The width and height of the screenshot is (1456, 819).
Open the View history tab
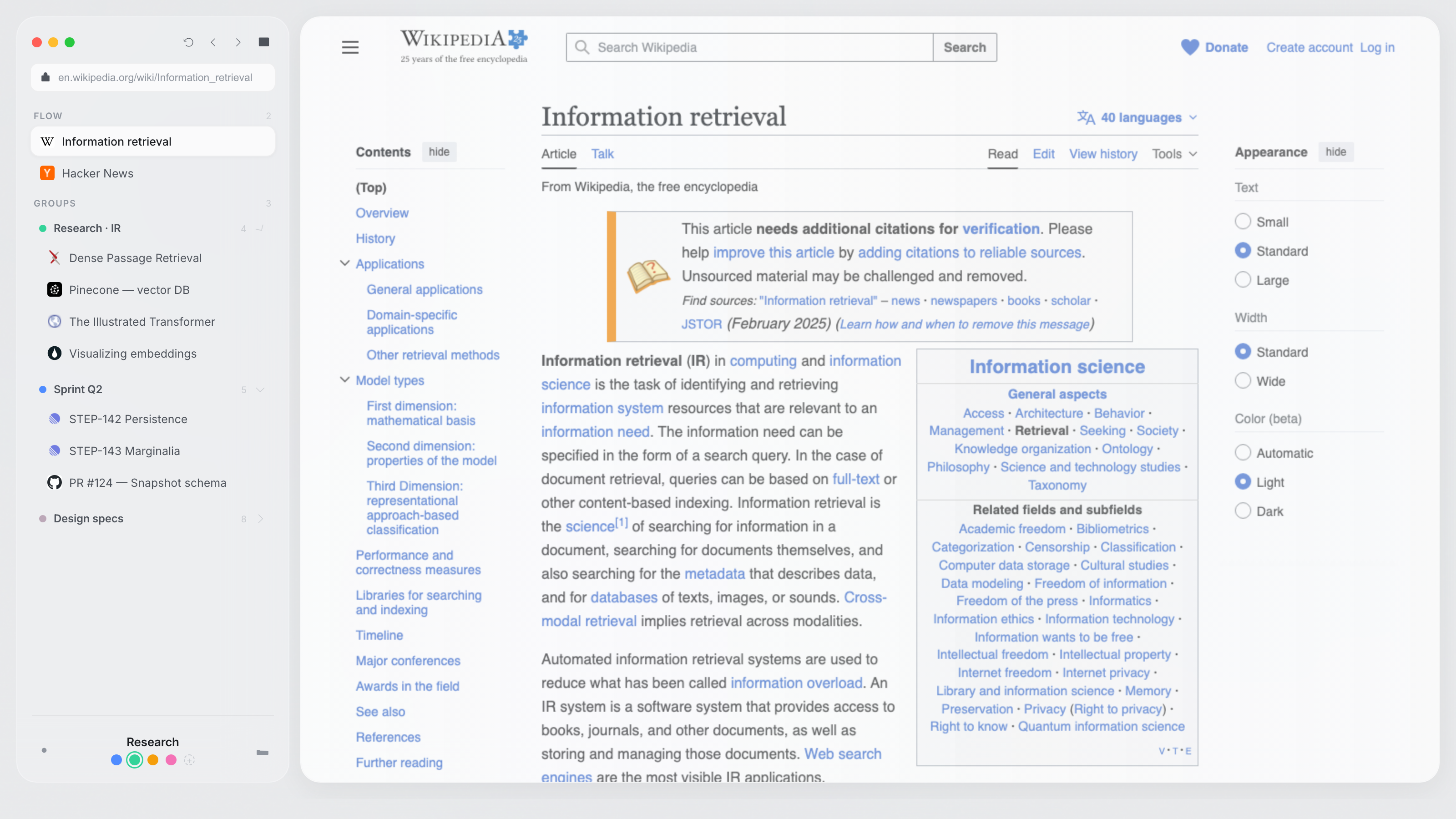tap(1103, 154)
